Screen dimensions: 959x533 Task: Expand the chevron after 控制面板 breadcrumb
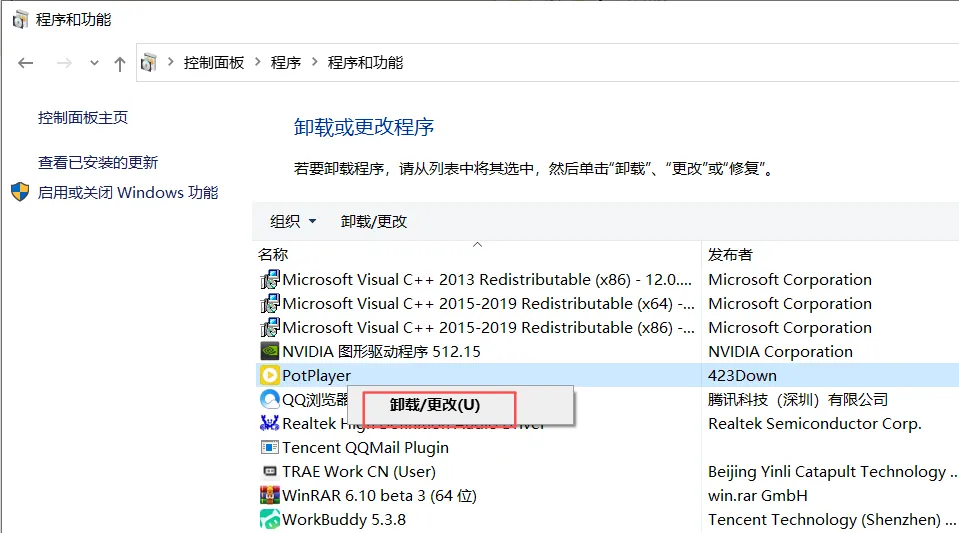pos(257,62)
